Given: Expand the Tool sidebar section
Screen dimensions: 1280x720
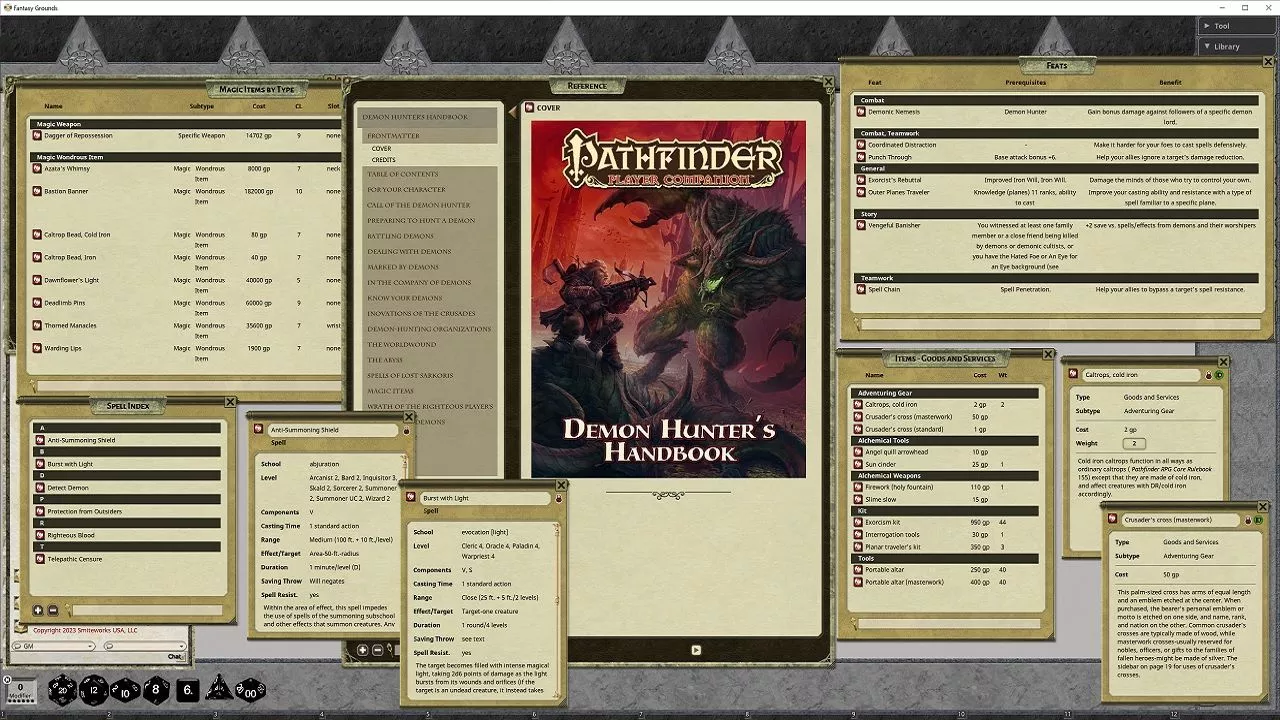Looking at the screenshot, I should pyautogui.click(x=1236, y=26).
